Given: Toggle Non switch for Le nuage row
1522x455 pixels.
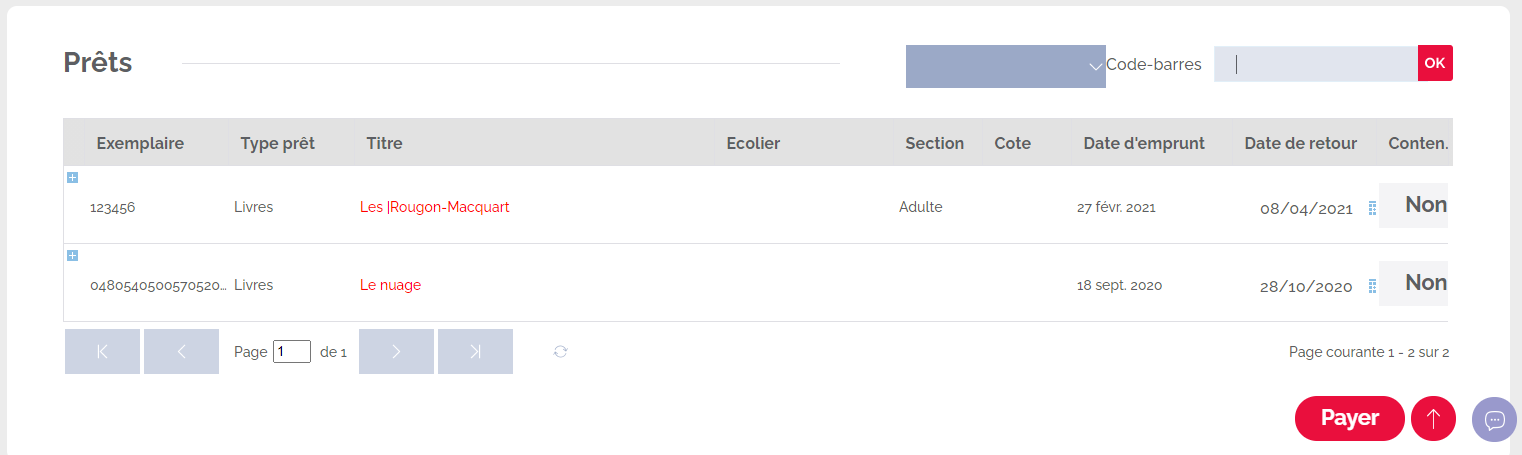Looking at the screenshot, I should click(1414, 283).
